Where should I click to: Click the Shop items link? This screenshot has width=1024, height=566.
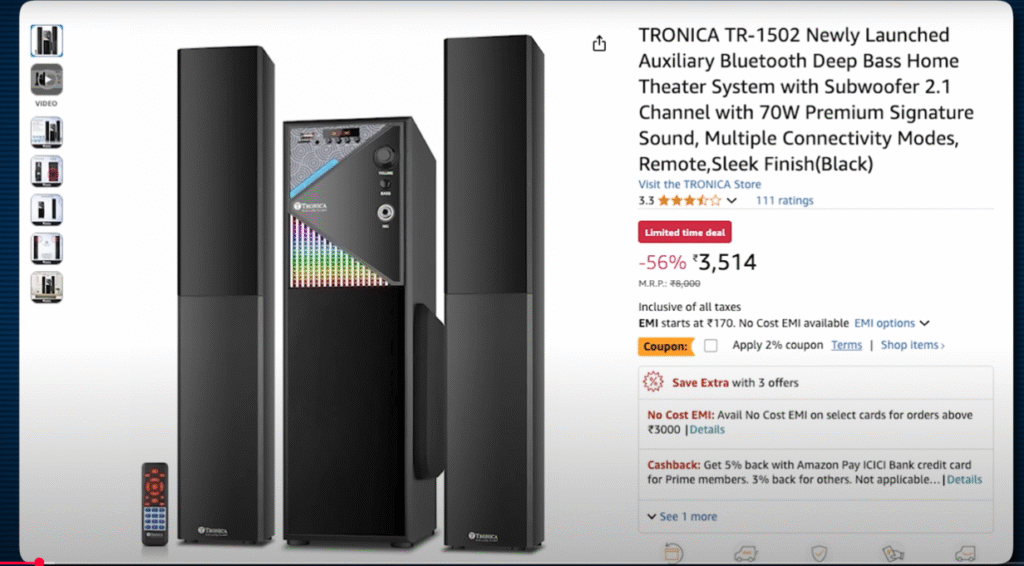pos(912,345)
